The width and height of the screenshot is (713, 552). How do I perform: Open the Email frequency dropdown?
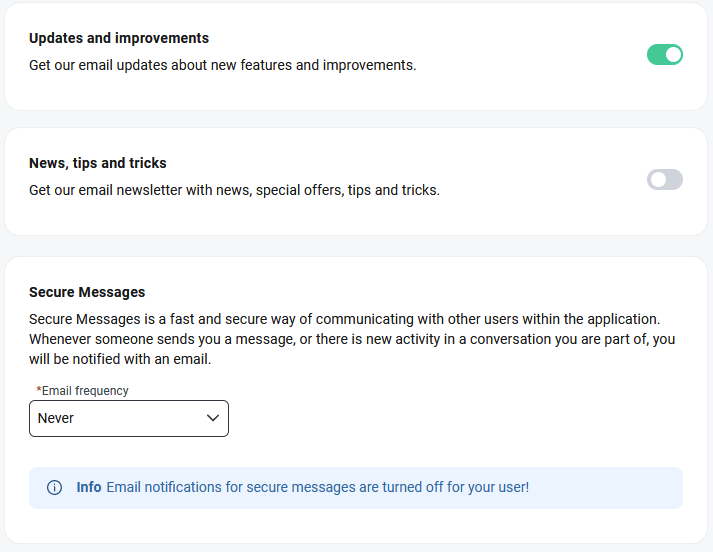click(x=128, y=418)
